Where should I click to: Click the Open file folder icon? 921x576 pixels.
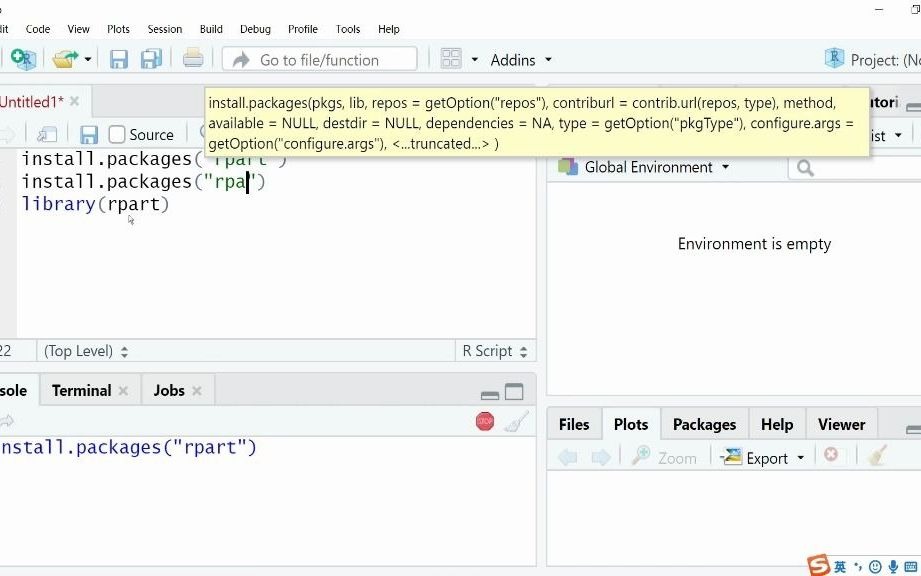65,60
